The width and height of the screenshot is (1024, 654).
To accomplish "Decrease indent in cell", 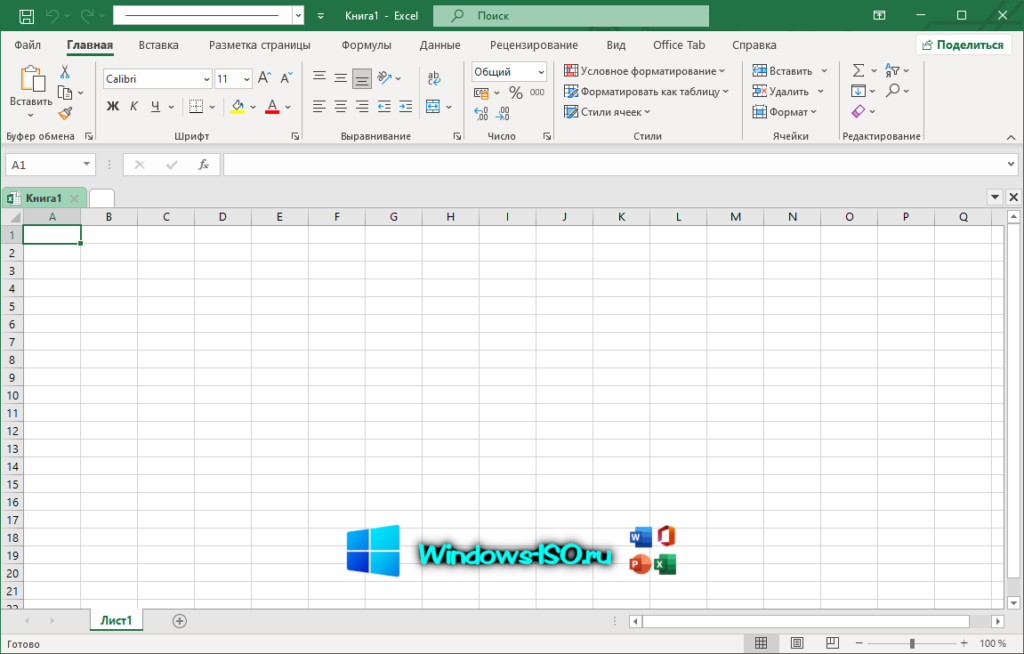I will click(384, 106).
